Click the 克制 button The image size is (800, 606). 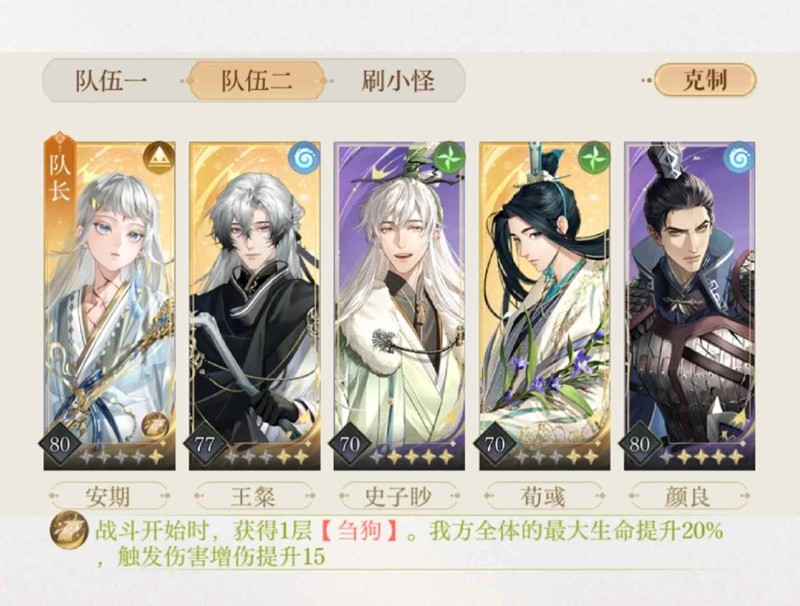tap(705, 80)
